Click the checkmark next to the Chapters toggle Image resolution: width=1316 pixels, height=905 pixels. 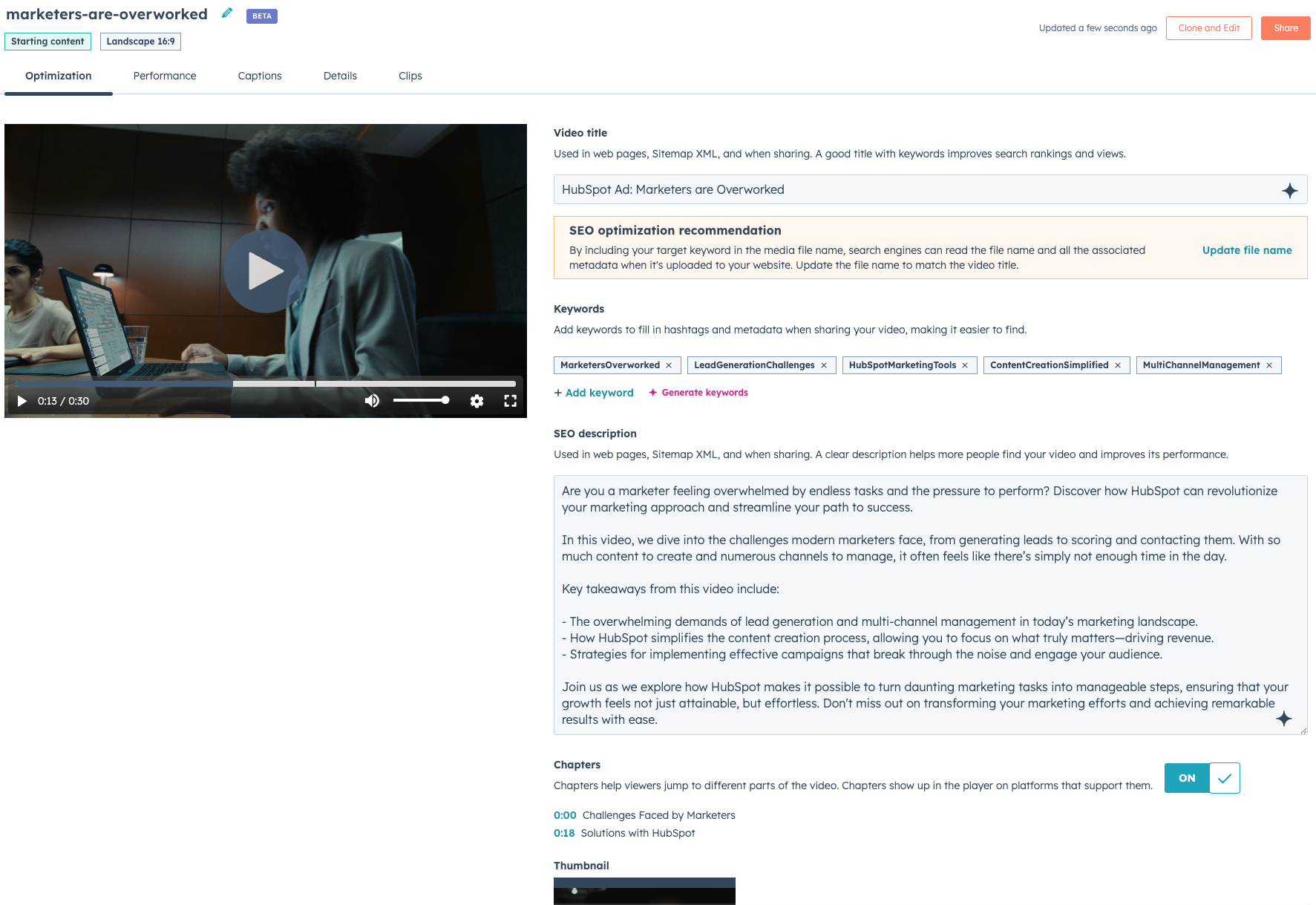click(x=1225, y=778)
